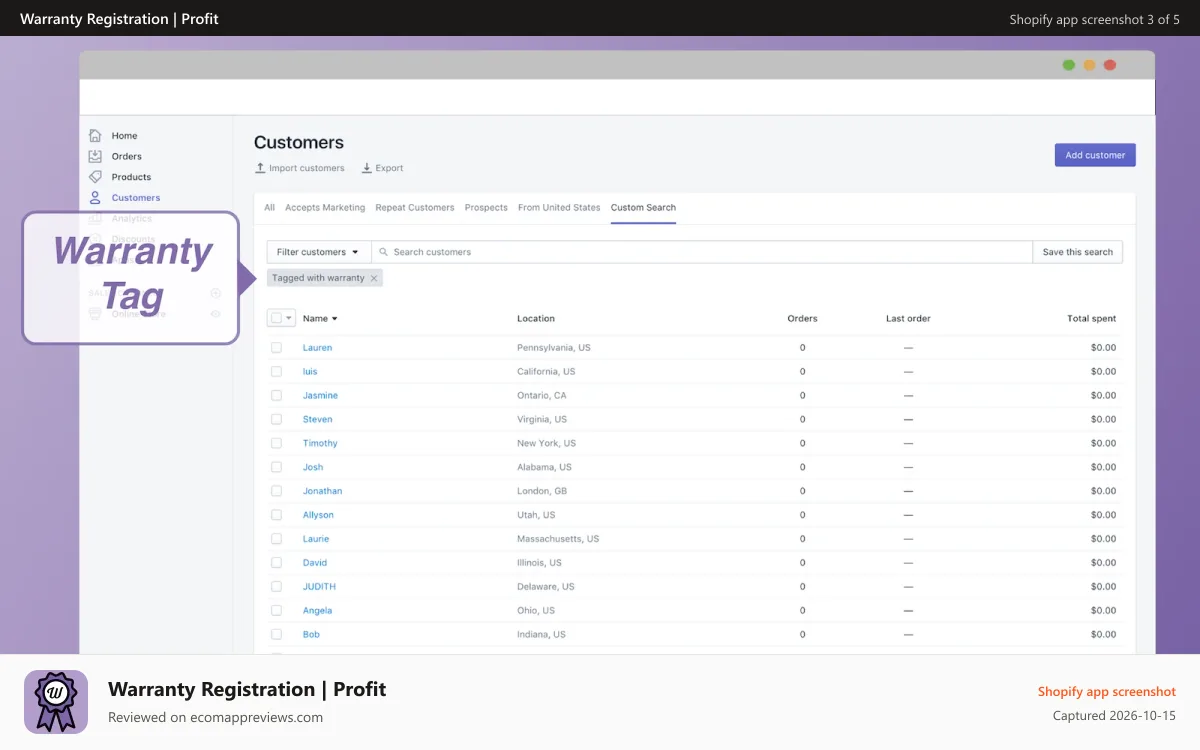Screen dimensions: 1200x750
Task: Sort by the Name column header
Action: pos(320,318)
